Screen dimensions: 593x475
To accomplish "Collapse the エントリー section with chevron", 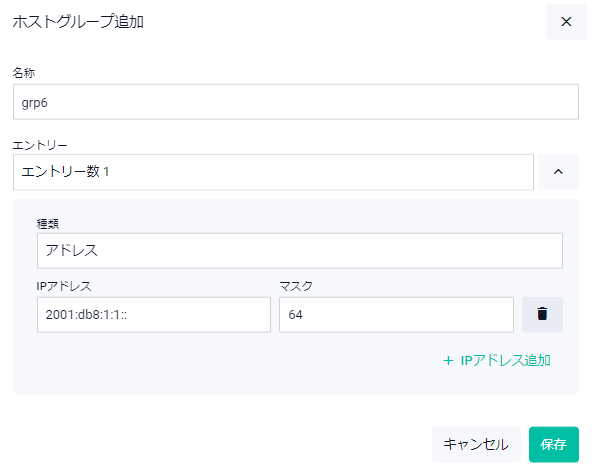I will pos(558,172).
